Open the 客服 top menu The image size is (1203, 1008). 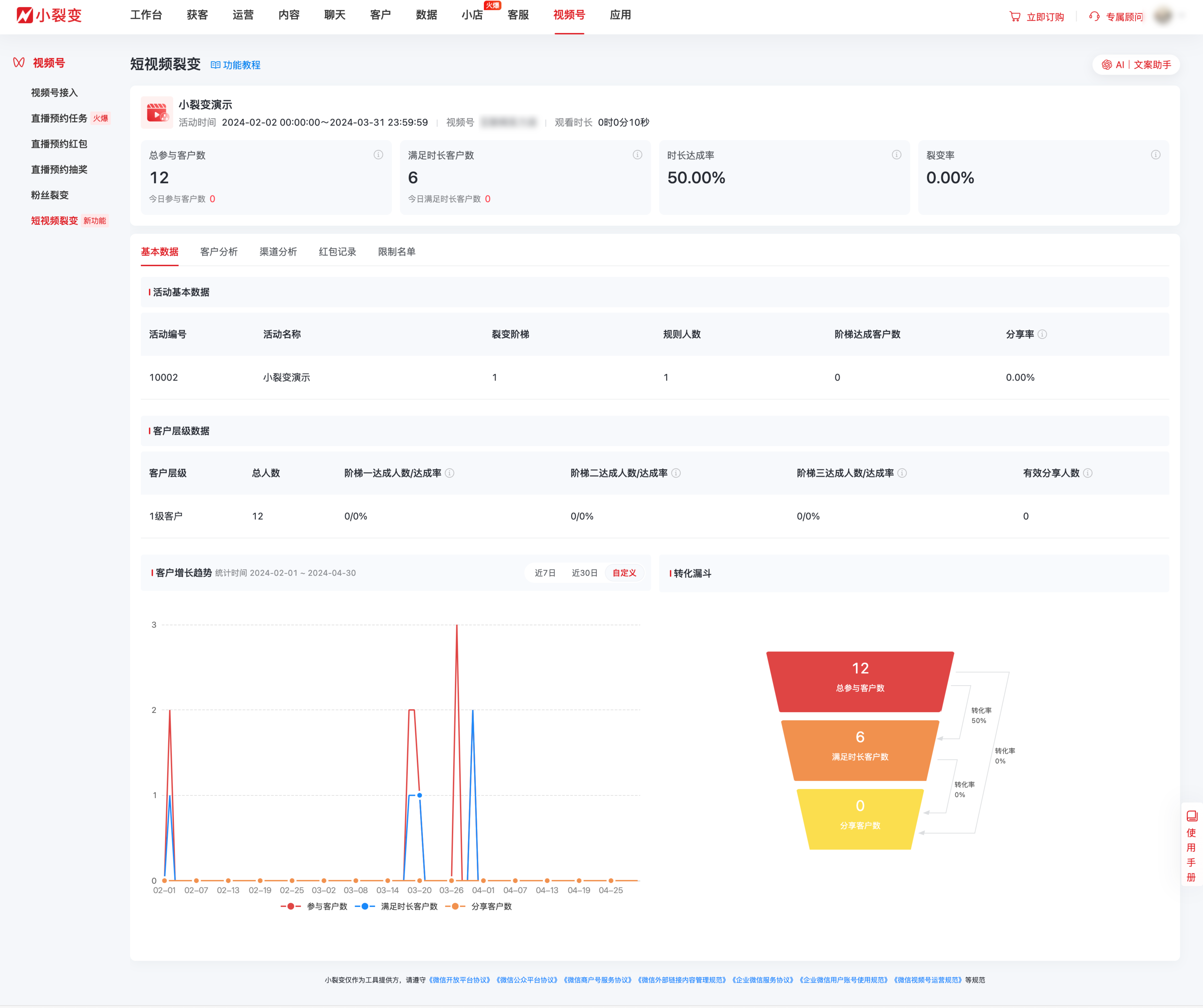click(x=518, y=15)
